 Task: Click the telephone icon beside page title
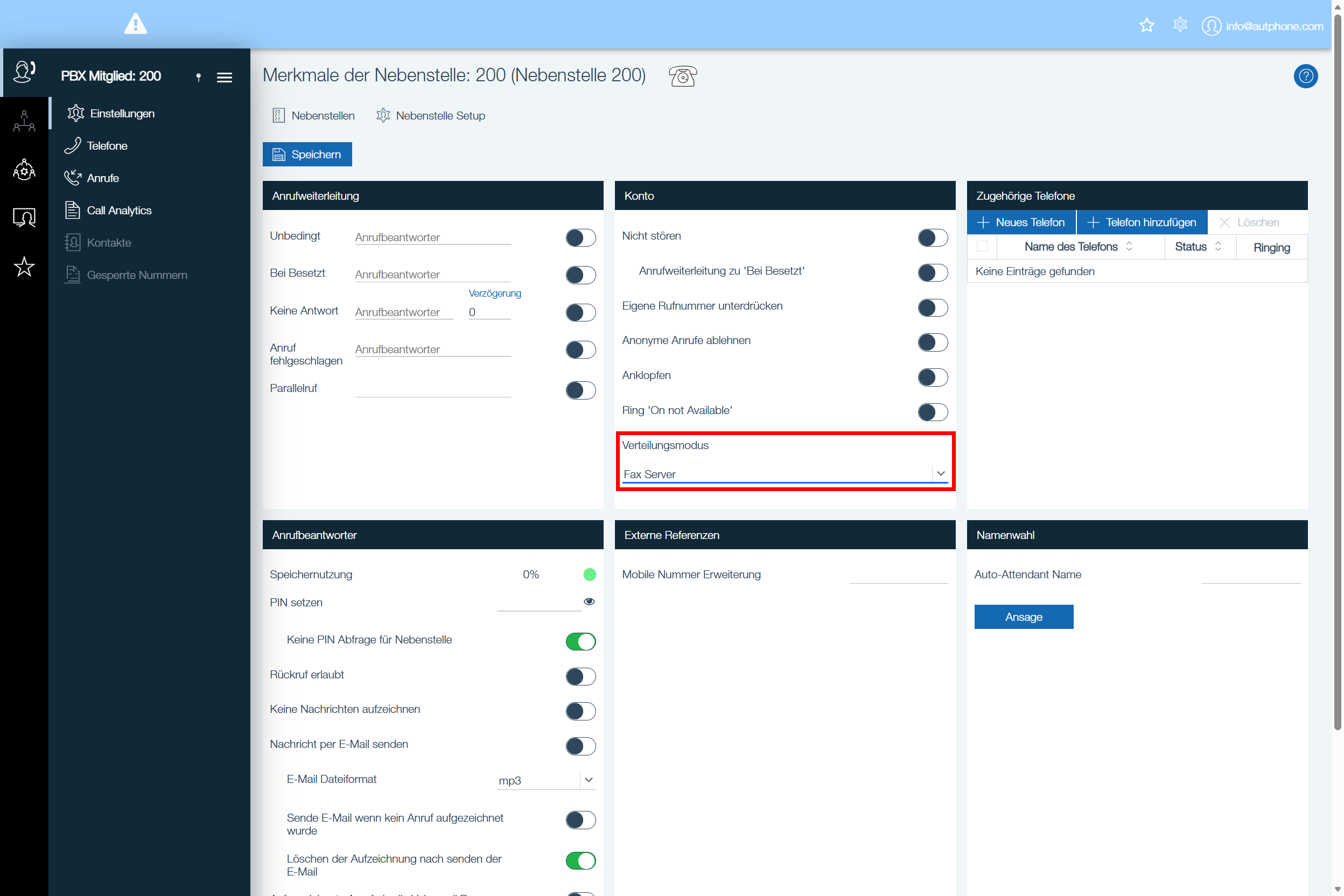pos(682,76)
